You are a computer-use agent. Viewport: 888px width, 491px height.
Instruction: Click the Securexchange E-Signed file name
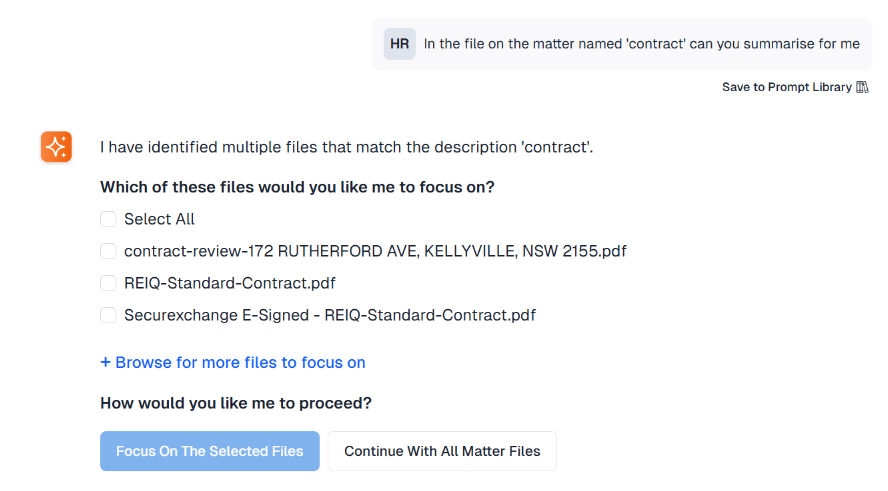[329, 315]
